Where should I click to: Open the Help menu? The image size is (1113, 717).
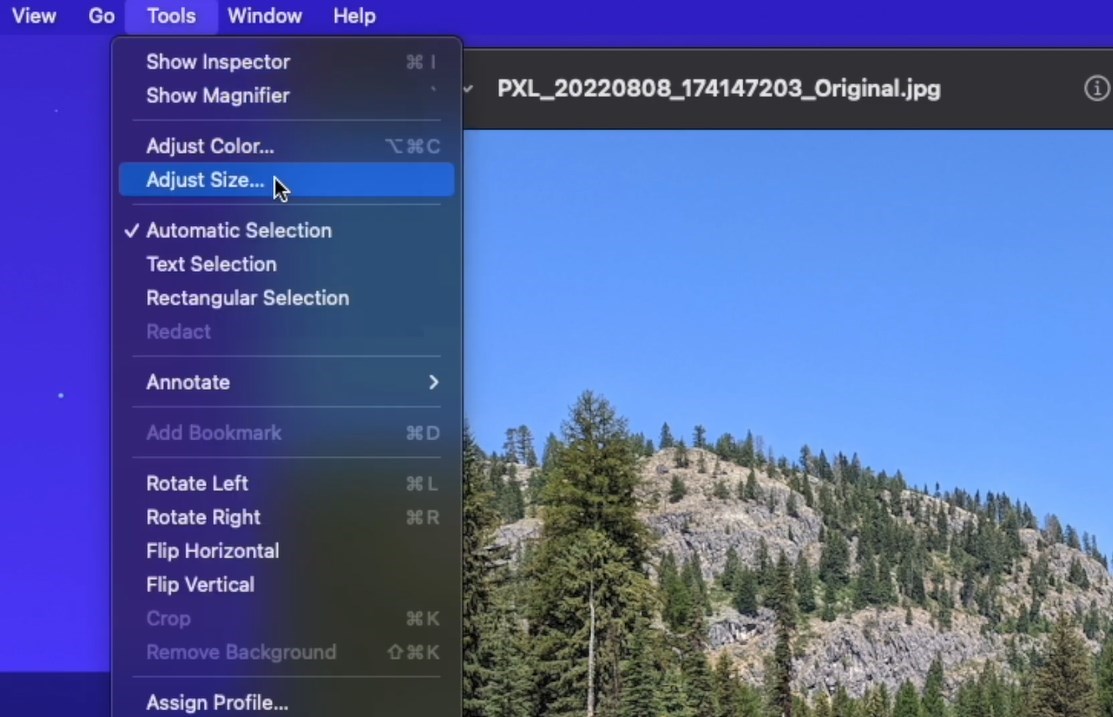(x=354, y=16)
